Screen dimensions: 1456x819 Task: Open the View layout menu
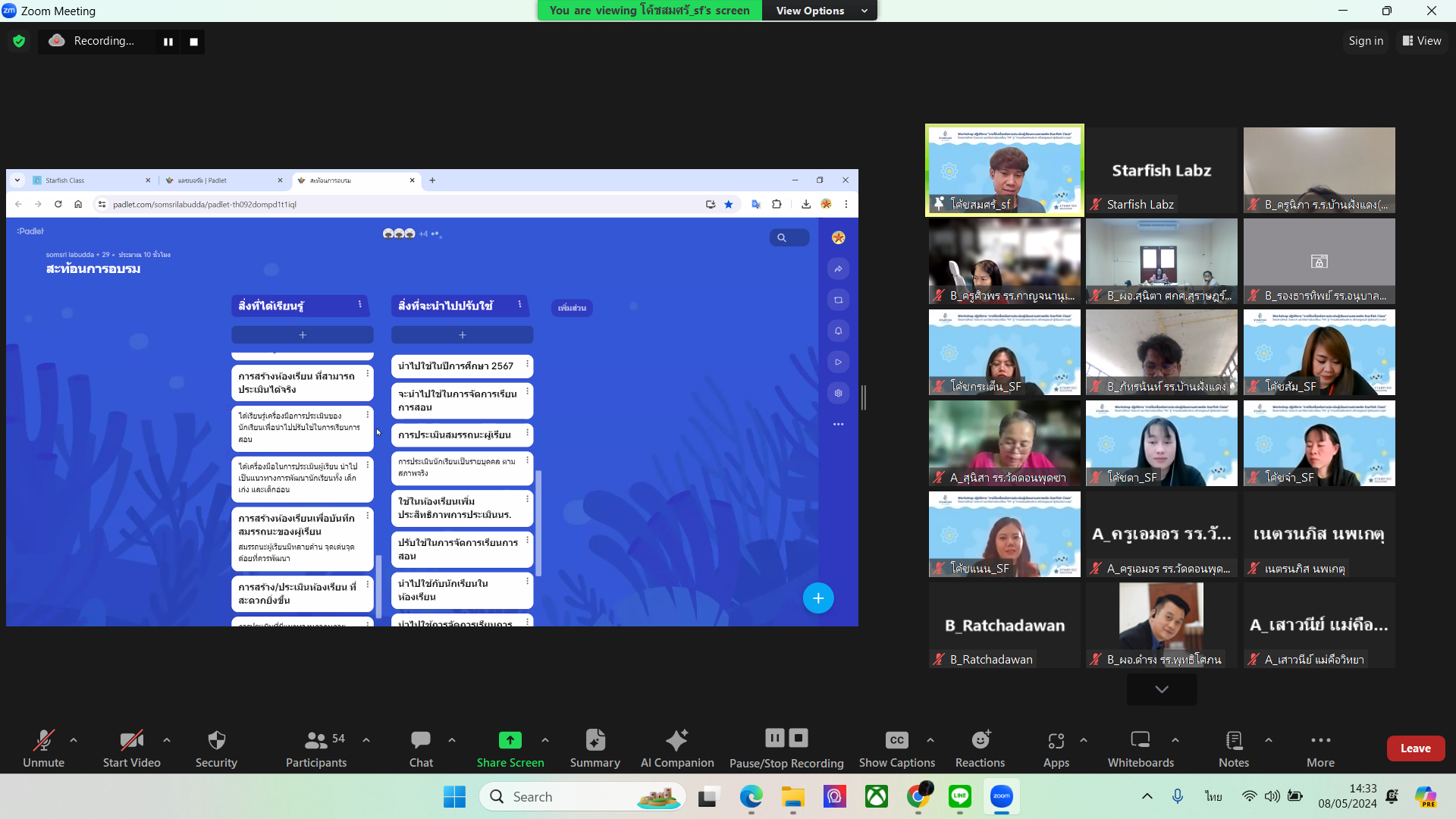click(1422, 41)
